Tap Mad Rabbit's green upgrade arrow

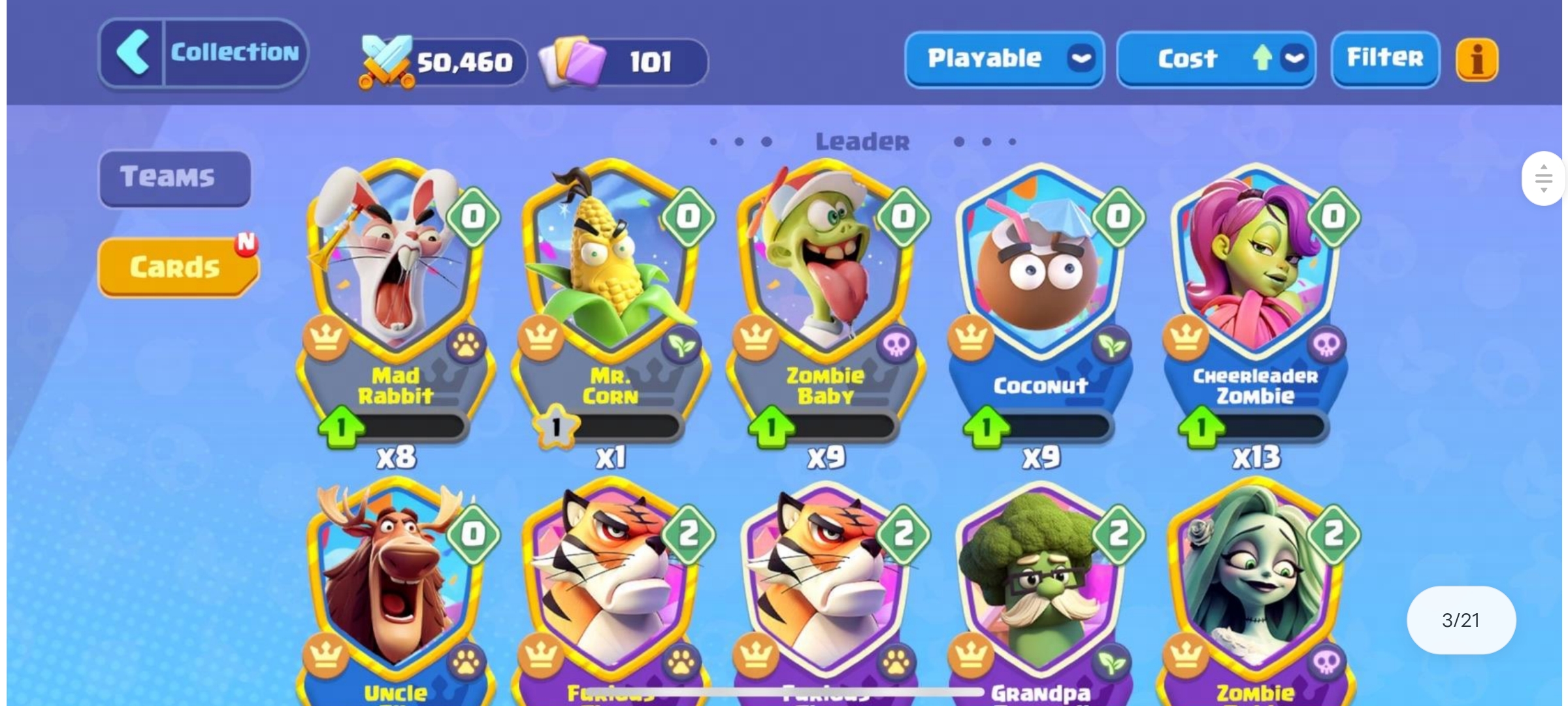[x=341, y=426]
